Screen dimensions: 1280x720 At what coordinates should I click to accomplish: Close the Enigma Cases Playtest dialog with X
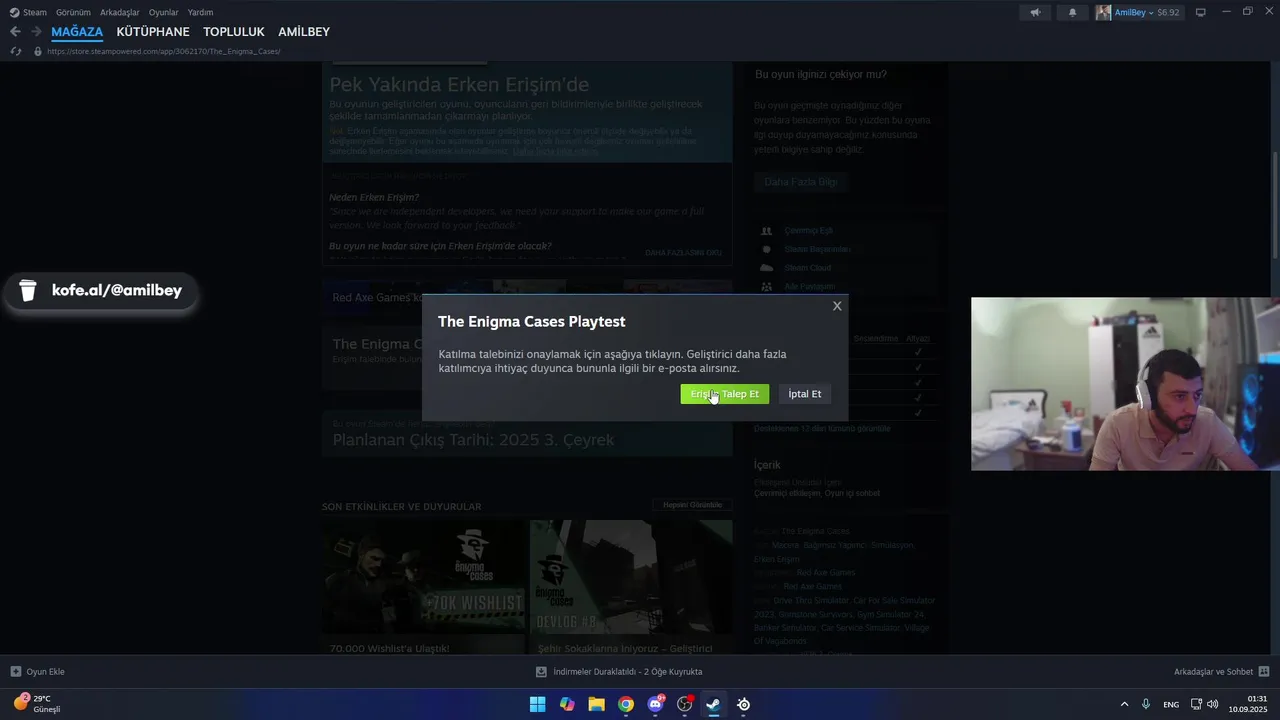point(837,306)
